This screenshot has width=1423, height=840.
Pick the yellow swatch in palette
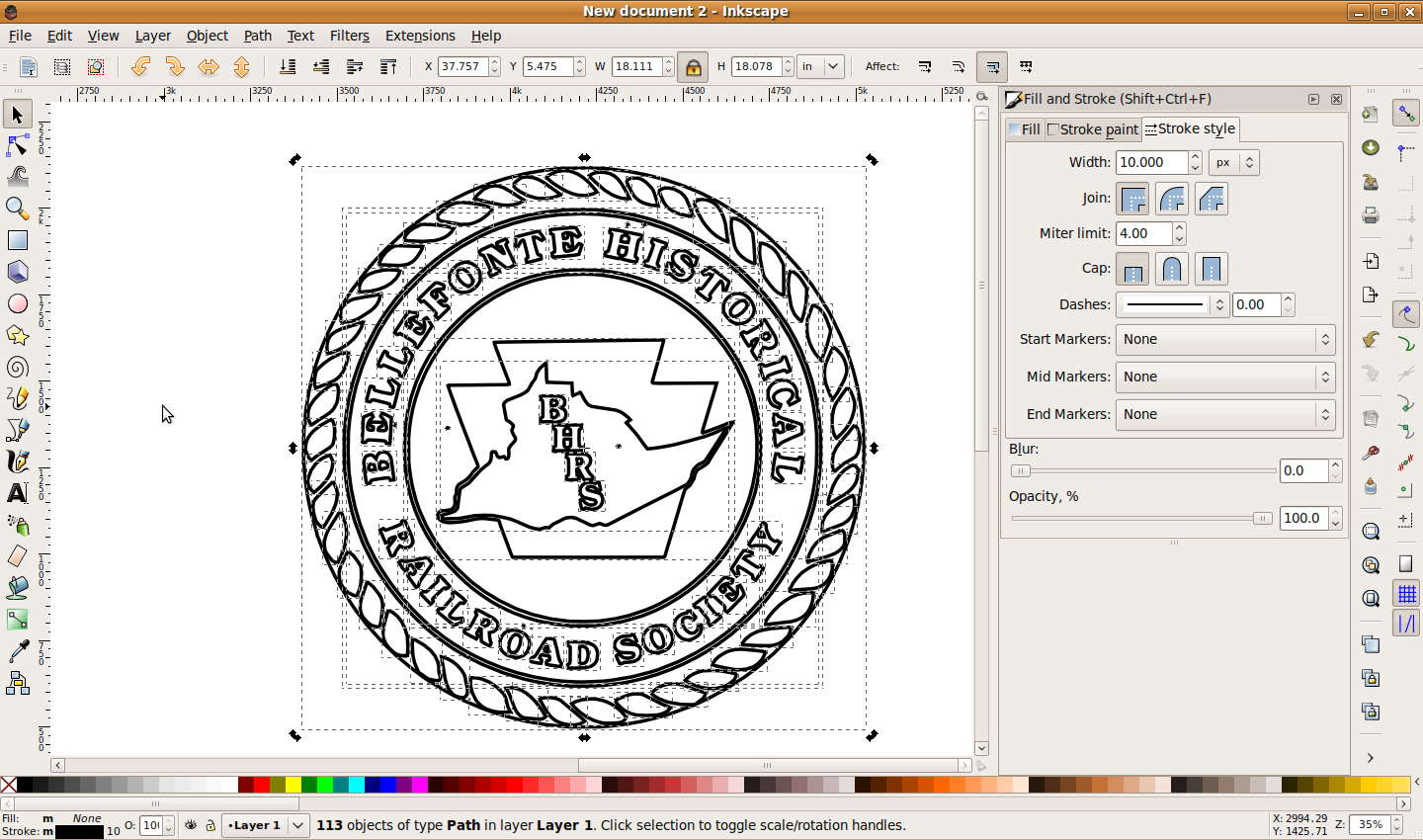pyautogui.click(x=294, y=785)
